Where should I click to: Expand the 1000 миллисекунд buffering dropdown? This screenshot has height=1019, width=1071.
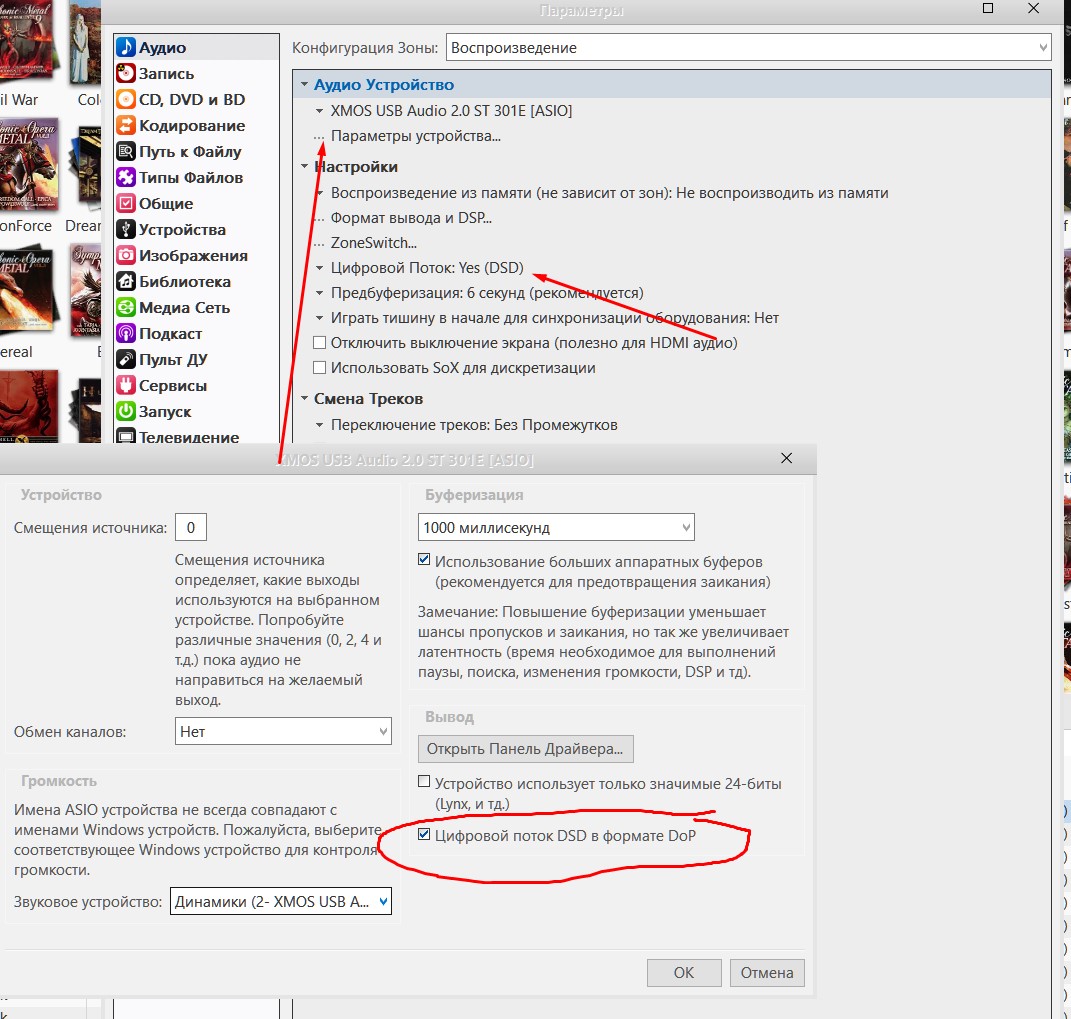tap(555, 527)
